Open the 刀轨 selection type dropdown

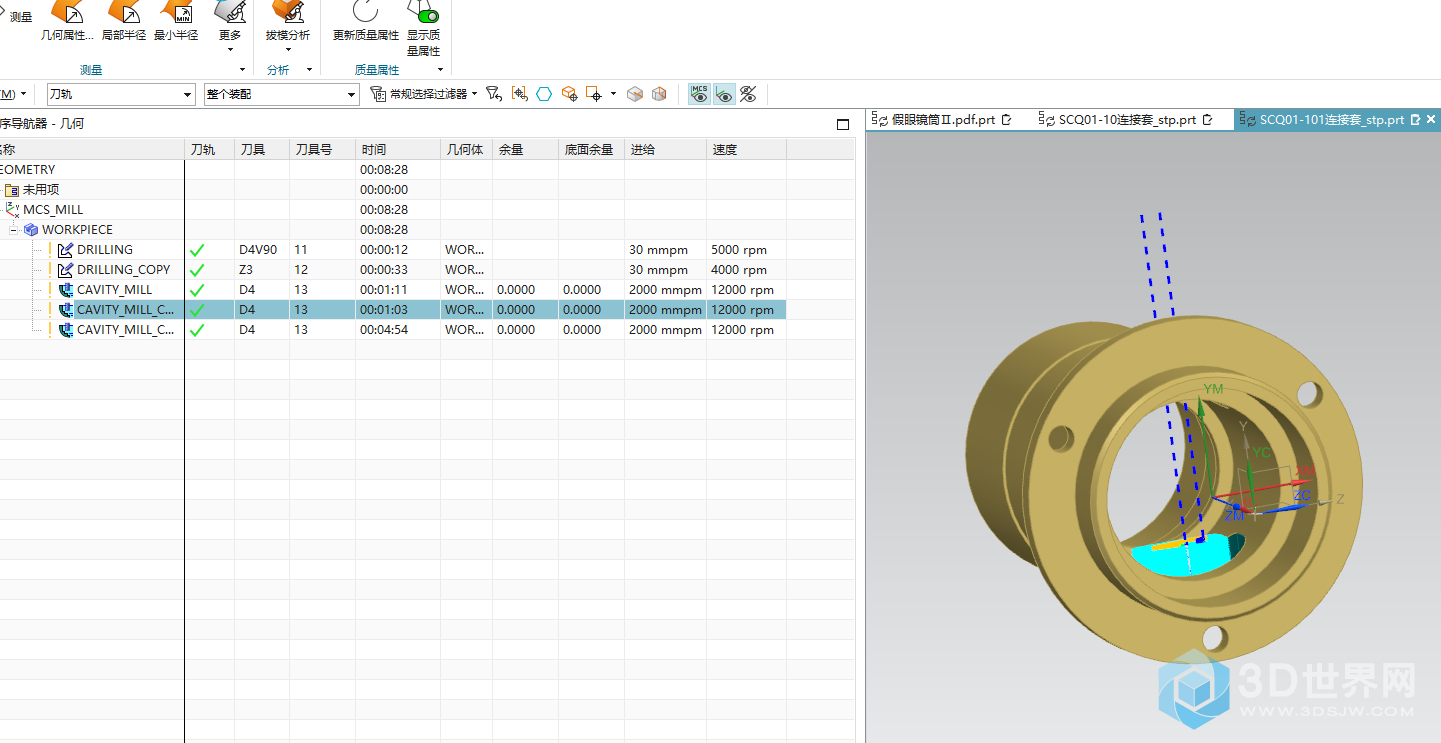(x=121, y=94)
